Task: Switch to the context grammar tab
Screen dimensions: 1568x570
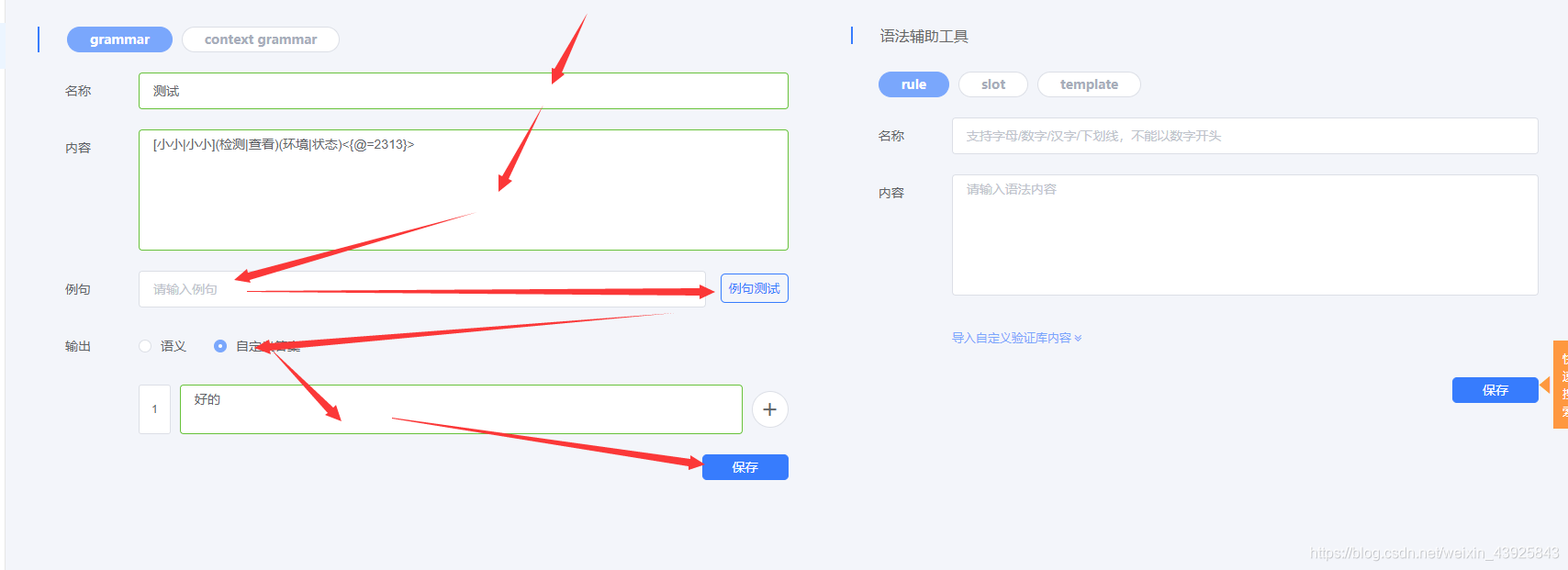Action: tap(261, 39)
